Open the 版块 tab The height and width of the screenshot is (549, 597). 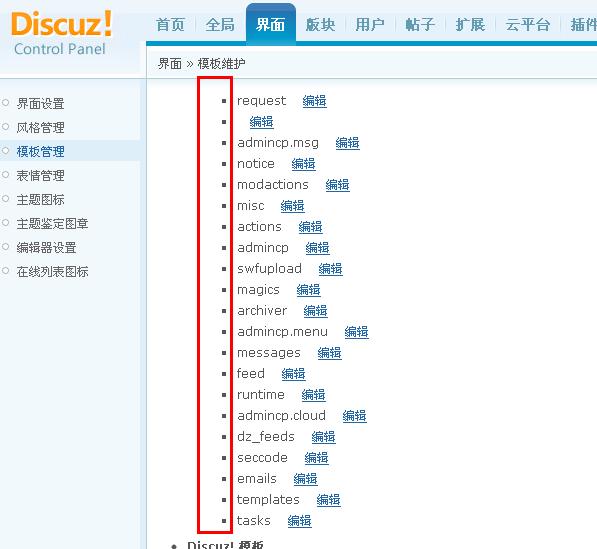coord(320,25)
